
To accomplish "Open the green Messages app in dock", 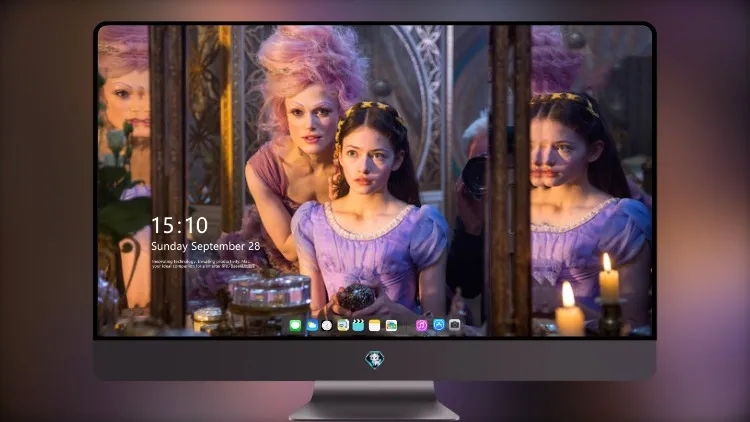I will [295, 325].
